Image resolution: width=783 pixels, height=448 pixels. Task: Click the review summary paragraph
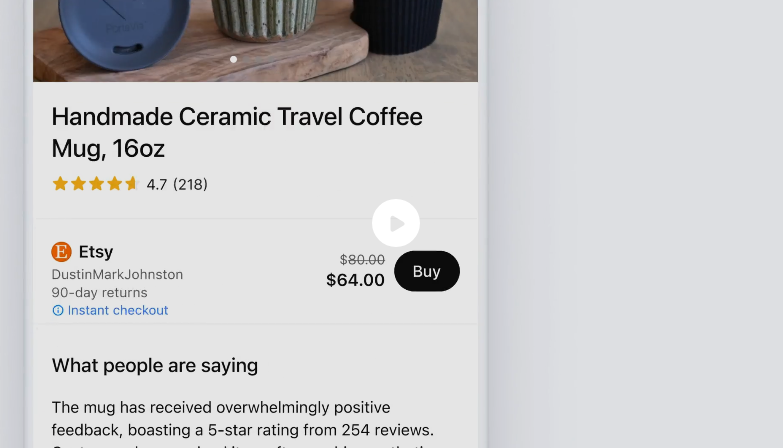[242, 418]
